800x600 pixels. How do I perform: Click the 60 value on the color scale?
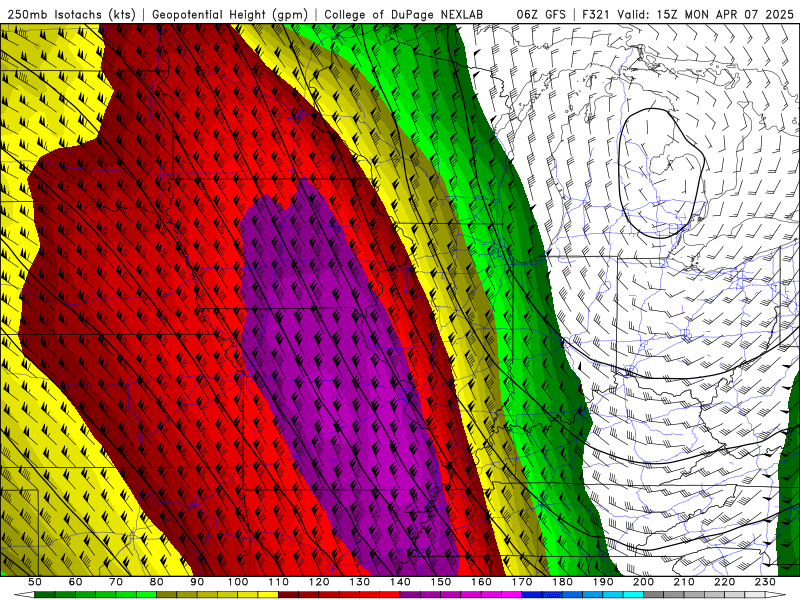point(75,582)
